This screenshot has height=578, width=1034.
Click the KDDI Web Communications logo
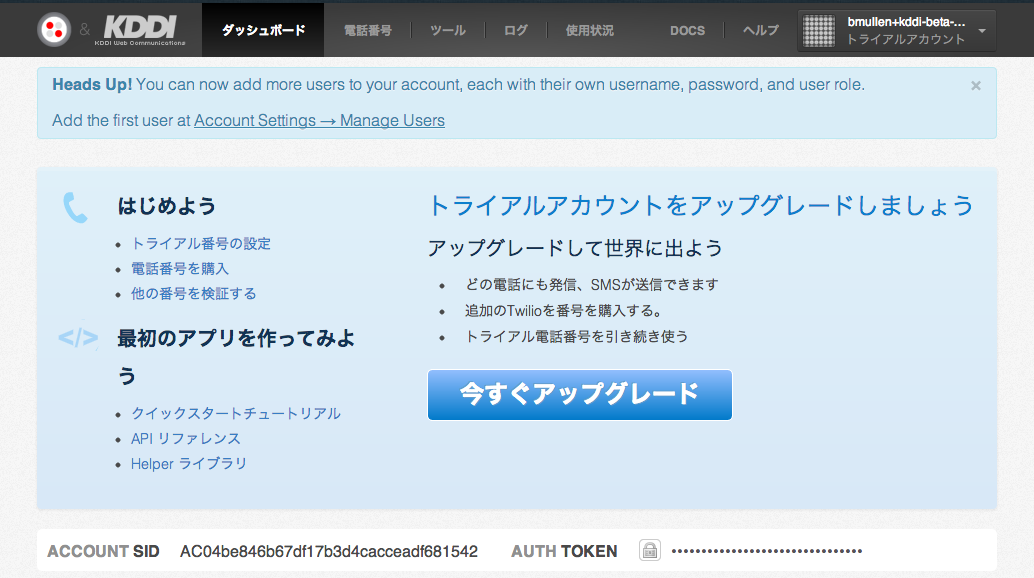pyautogui.click(x=140, y=30)
